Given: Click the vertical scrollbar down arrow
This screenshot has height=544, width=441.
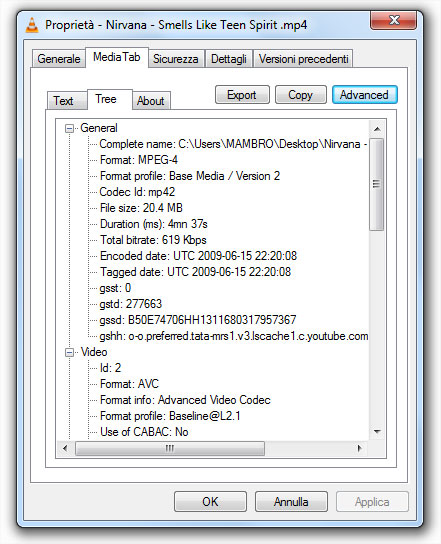Looking at the screenshot, I should click(x=377, y=432).
